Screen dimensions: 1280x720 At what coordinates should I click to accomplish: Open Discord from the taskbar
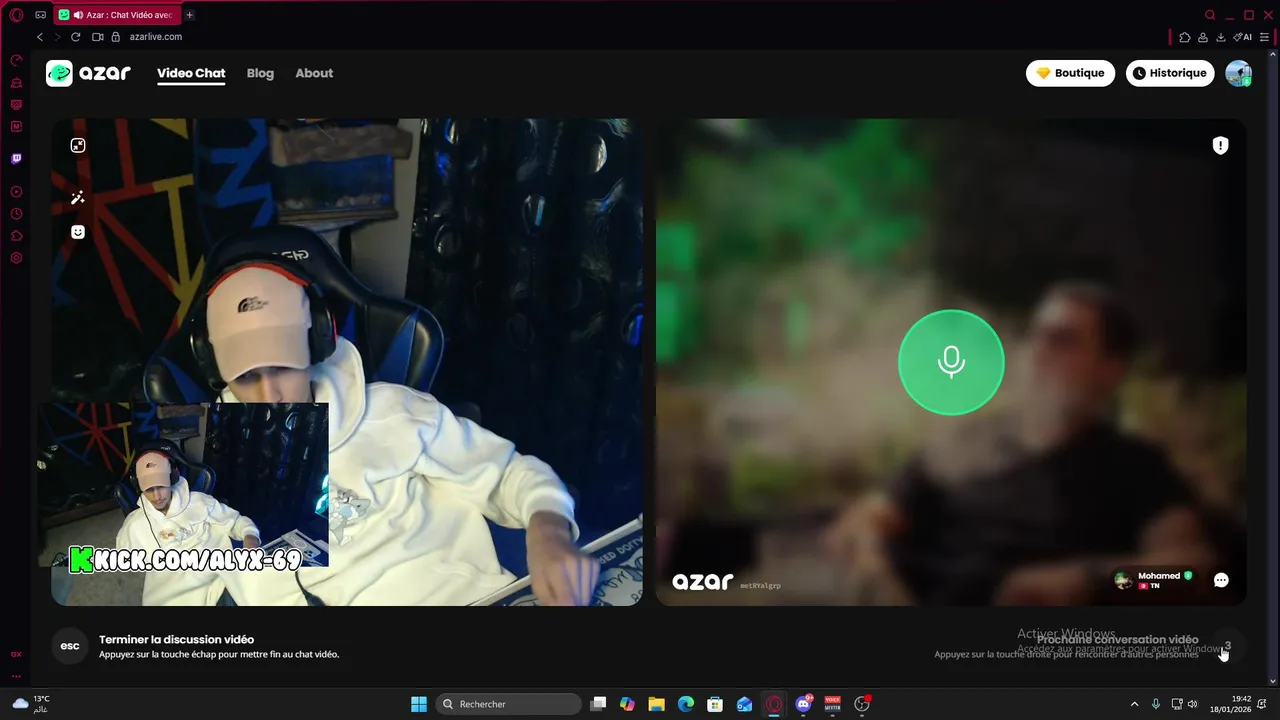point(803,704)
